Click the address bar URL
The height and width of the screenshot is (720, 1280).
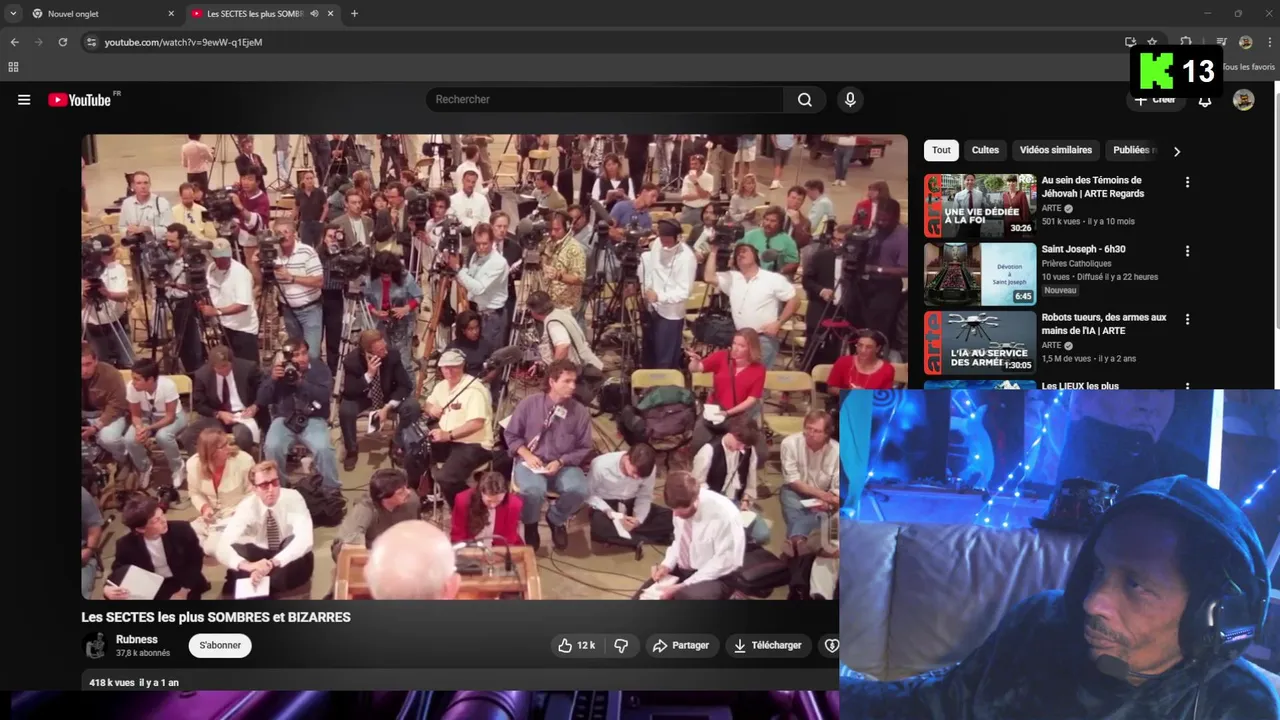(x=183, y=42)
